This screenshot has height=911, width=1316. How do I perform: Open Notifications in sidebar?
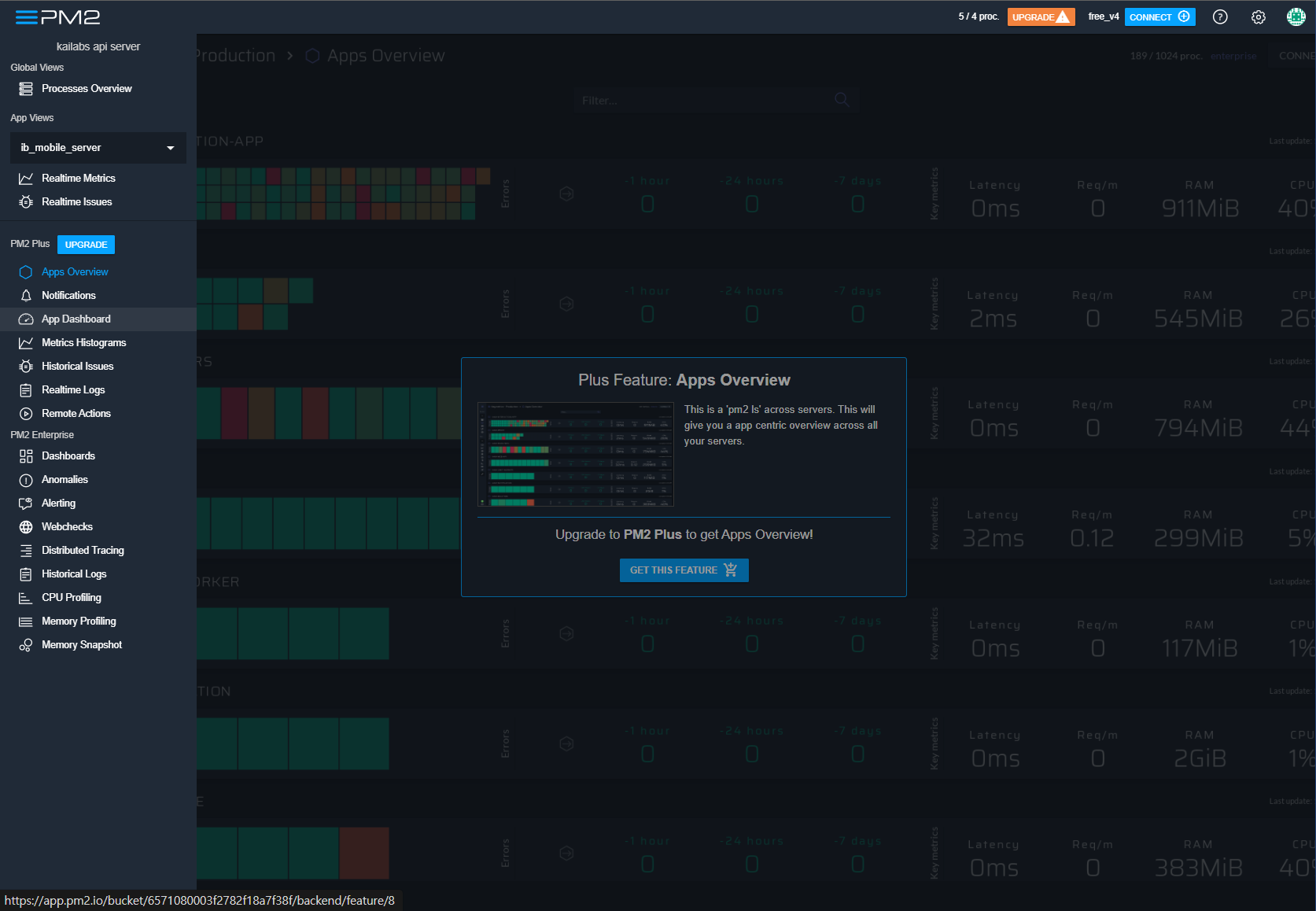[98, 296]
